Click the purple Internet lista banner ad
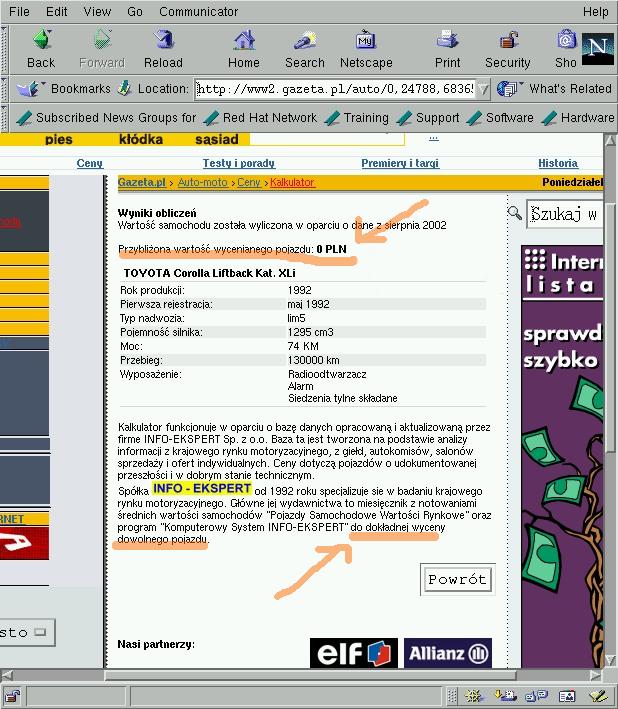Viewport: 618px width, 709px height. pyautogui.click(x=562, y=457)
